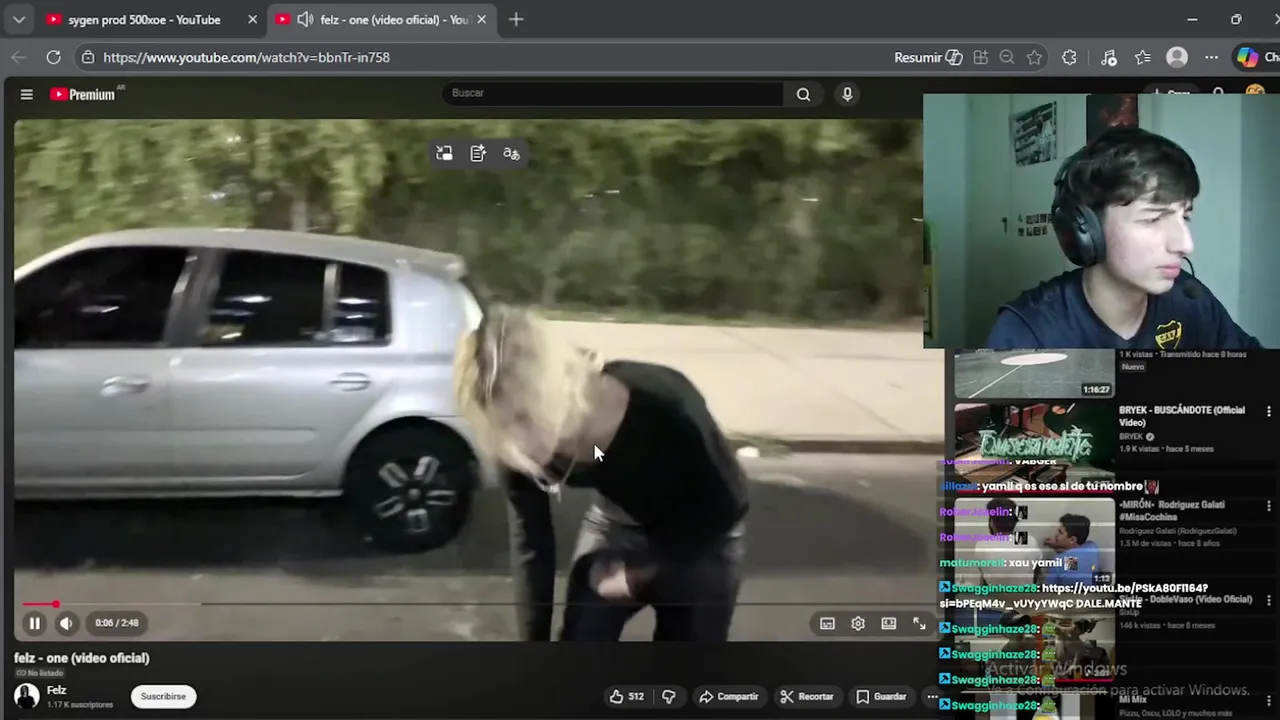Open subtitles/captions control in player
Screen dimensions: 1280x720
tap(827, 623)
